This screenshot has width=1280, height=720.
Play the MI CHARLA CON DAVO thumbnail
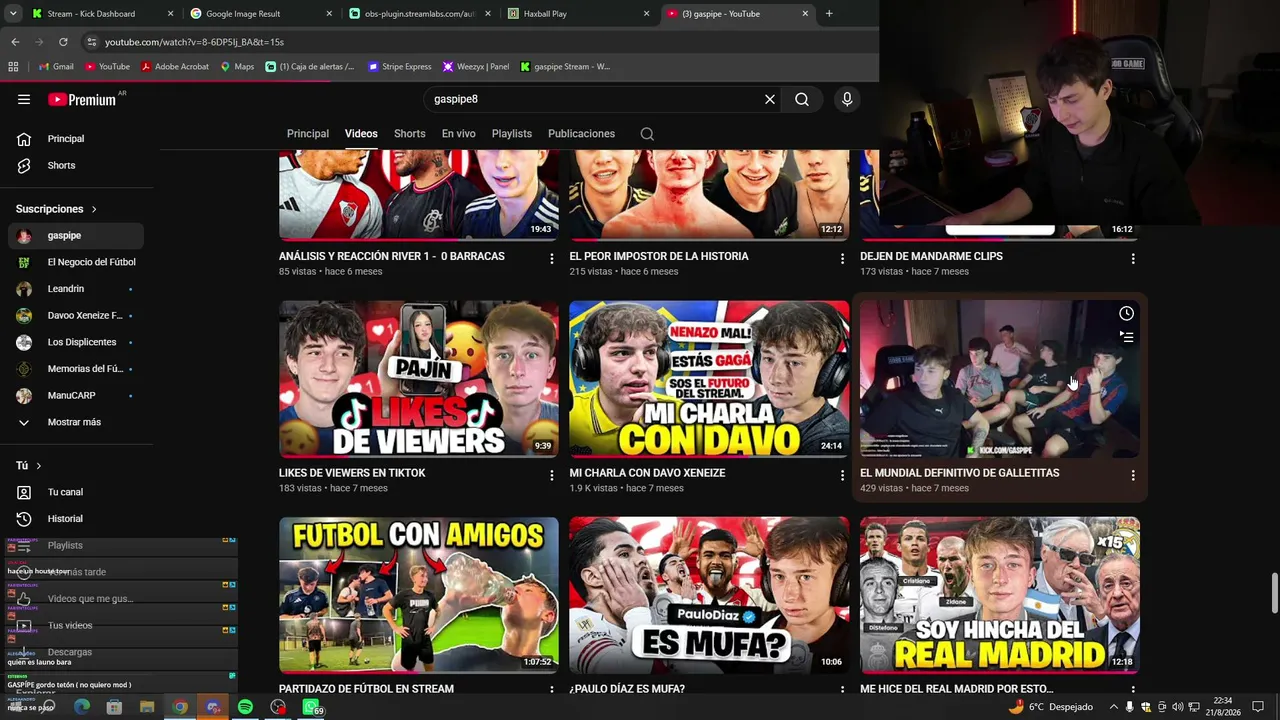coord(709,379)
